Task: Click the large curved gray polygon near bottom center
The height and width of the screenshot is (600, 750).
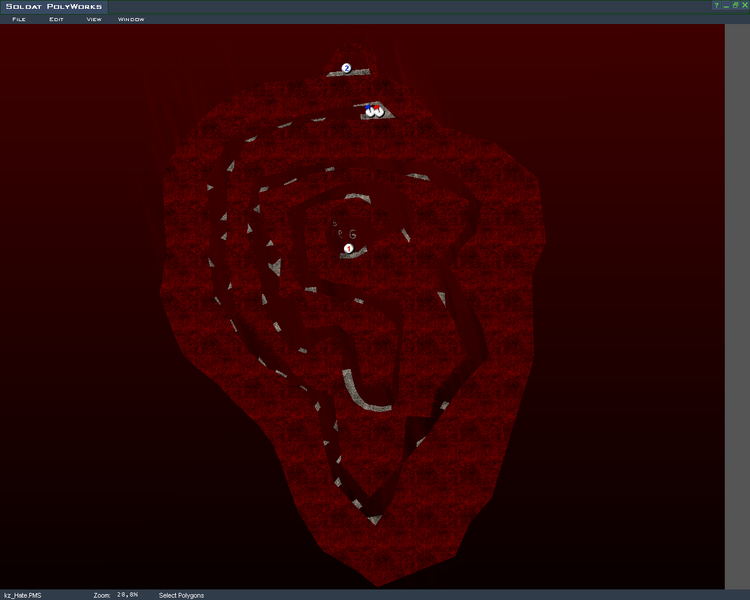Action: tap(358, 395)
